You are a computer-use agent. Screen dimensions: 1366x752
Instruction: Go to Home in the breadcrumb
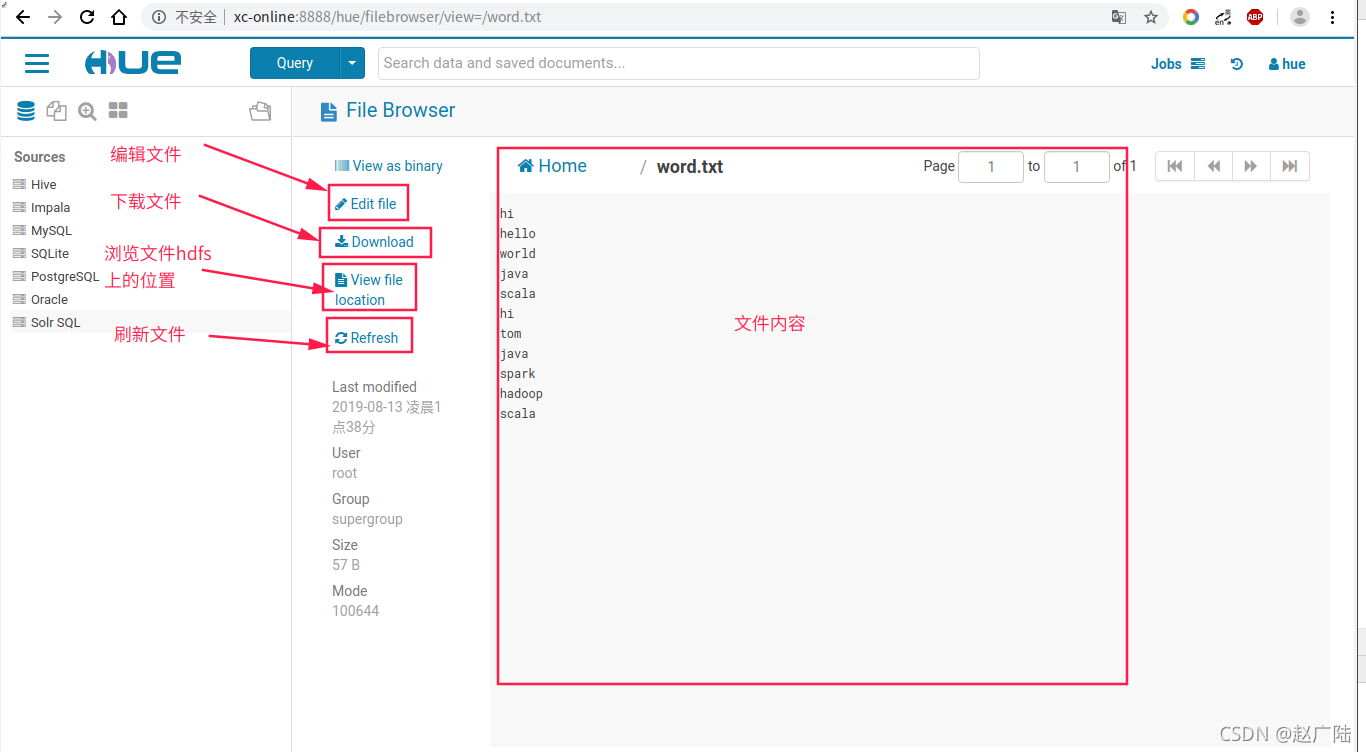click(552, 166)
